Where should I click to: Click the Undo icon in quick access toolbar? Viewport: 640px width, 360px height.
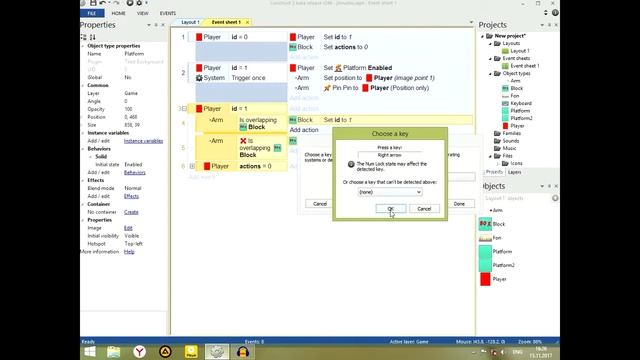click(103, 3)
